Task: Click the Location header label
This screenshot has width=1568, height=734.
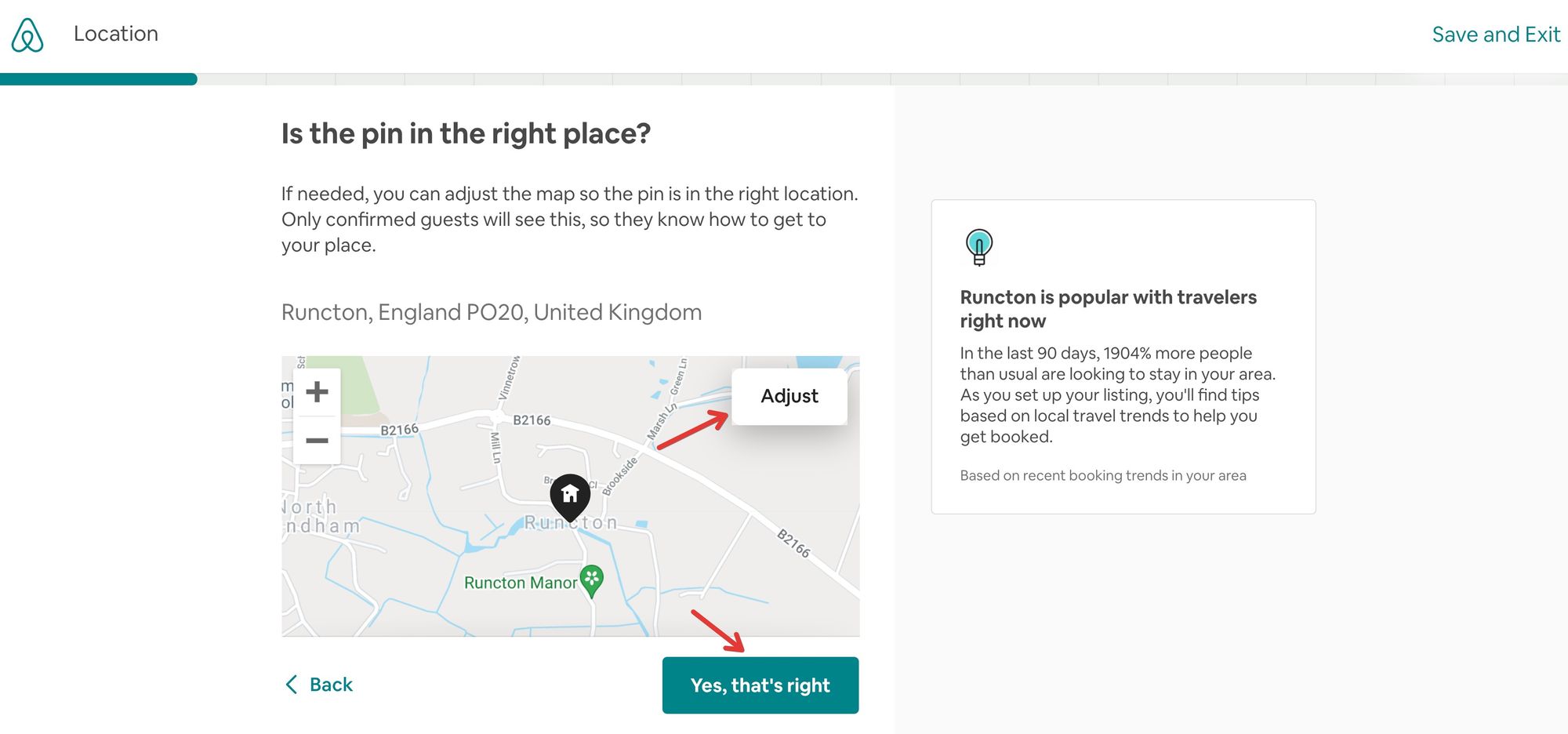Action: (x=116, y=34)
